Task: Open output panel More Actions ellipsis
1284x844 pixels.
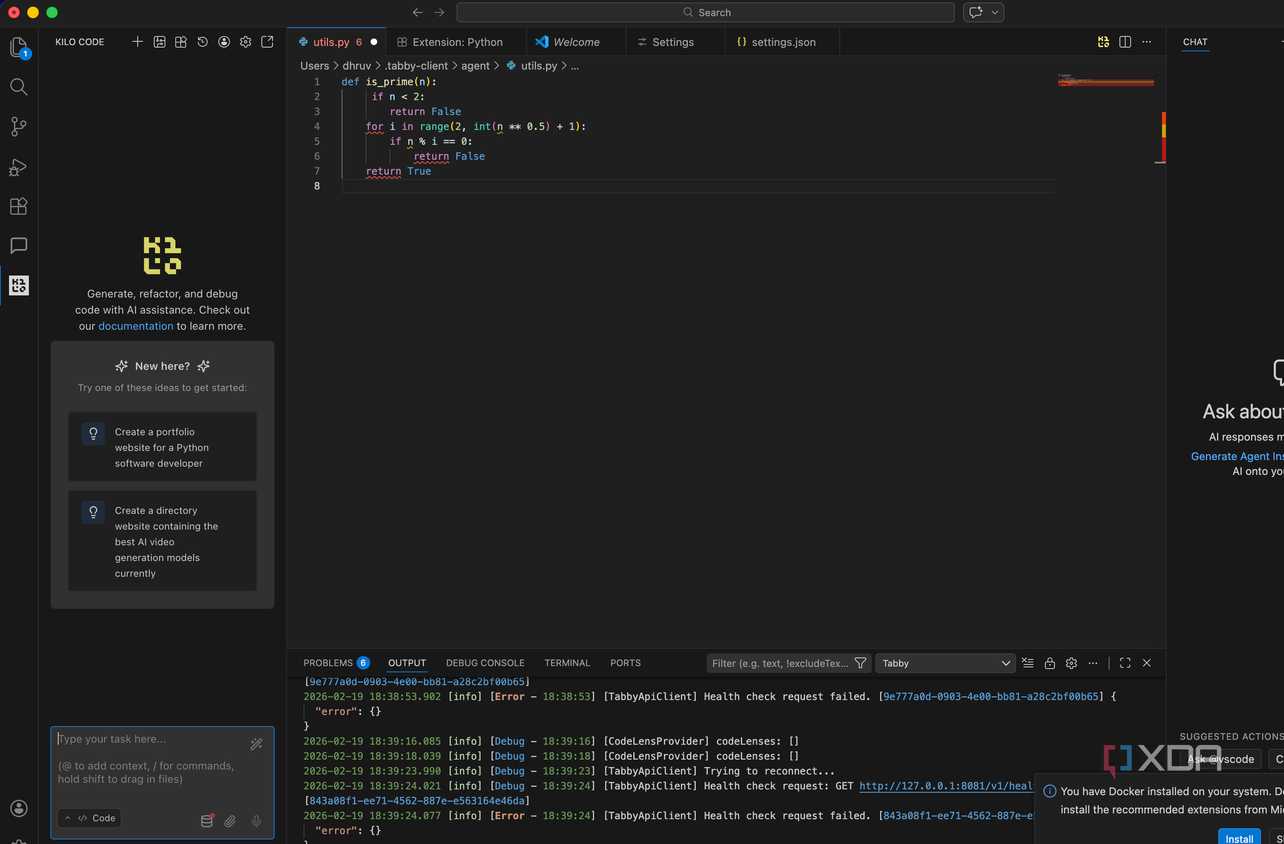Action: tap(1093, 663)
